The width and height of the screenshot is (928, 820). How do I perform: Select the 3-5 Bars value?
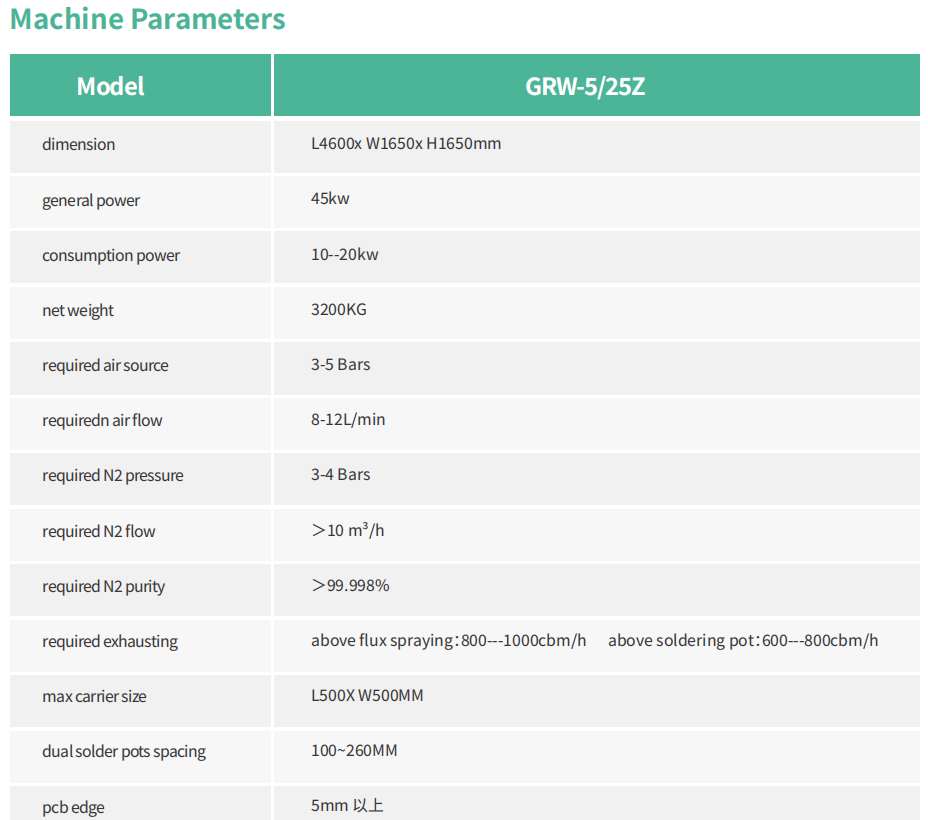[340, 364]
